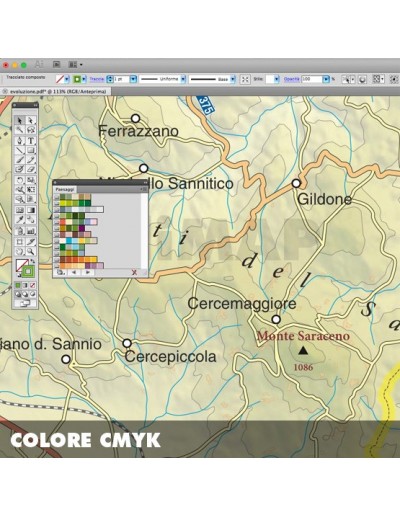Click the Traccia link
This screenshot has width=400, height=517.
click(97, 79)
